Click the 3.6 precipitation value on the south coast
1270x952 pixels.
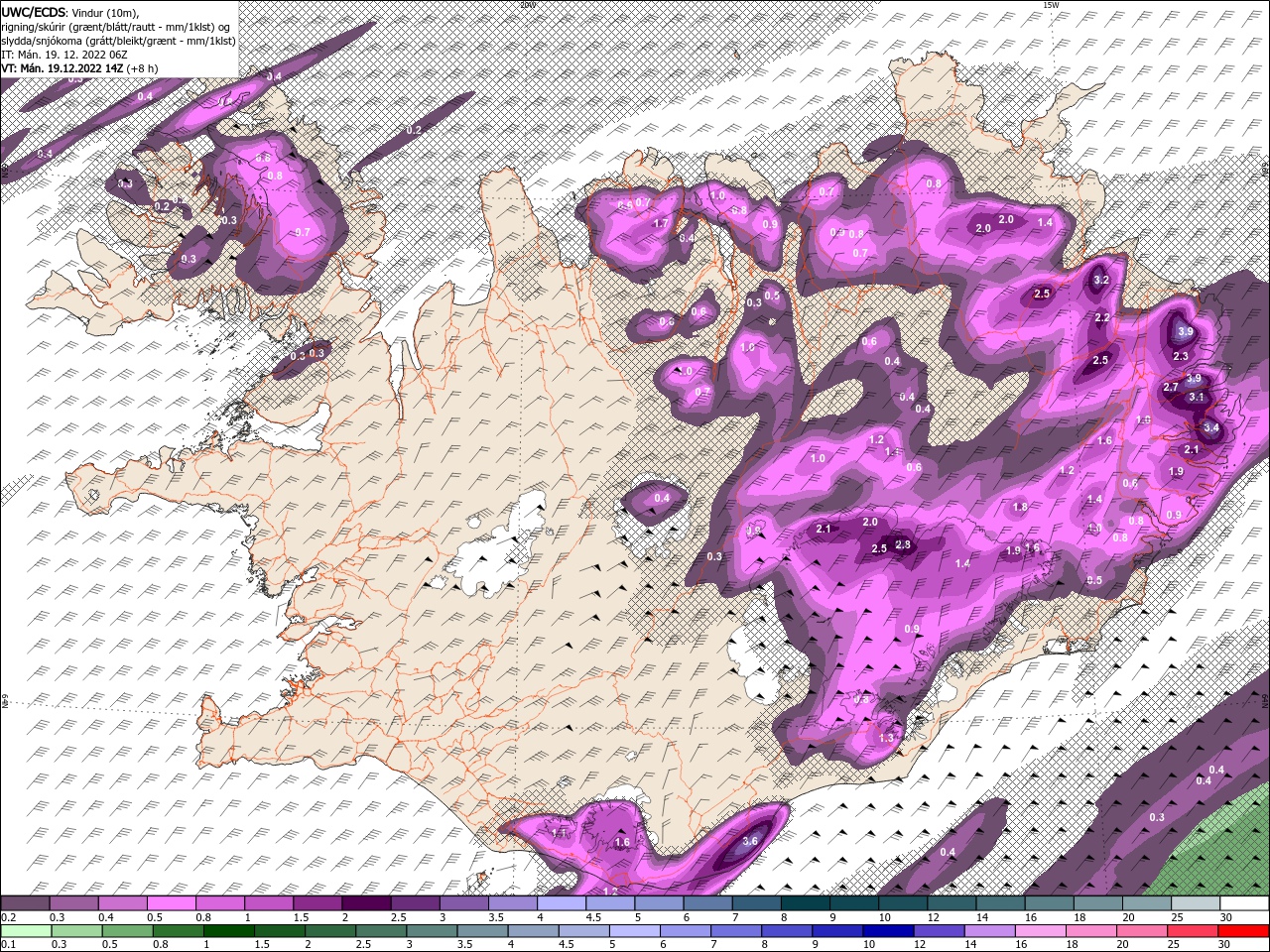pos(750,841)
